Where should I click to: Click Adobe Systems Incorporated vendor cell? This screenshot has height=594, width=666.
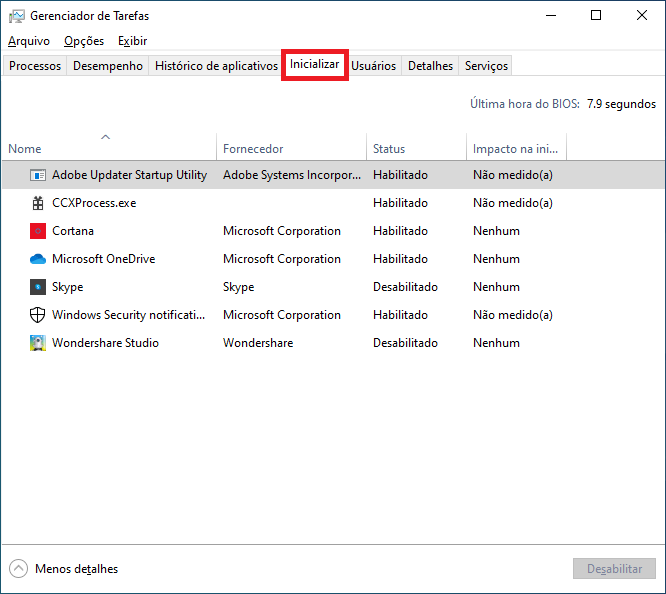click(x=292, y=175)
